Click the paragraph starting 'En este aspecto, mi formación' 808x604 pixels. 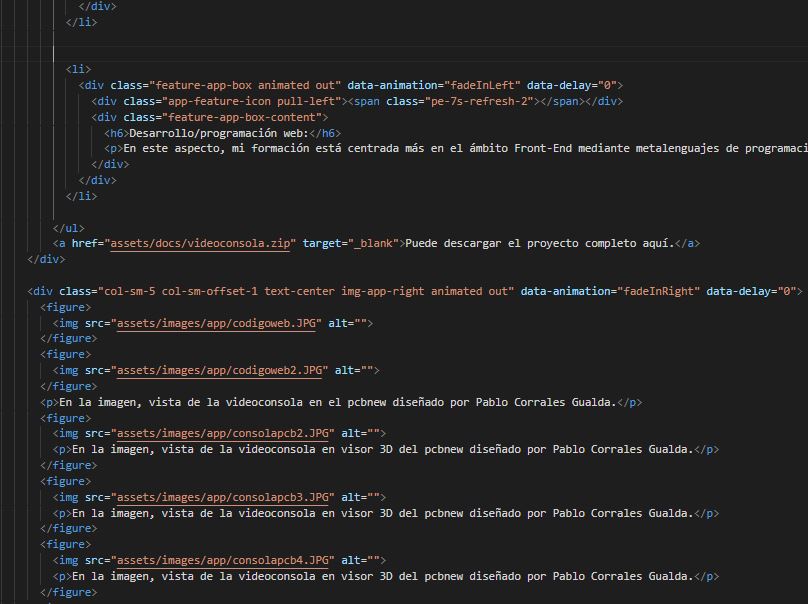click(x=460, y=149)
